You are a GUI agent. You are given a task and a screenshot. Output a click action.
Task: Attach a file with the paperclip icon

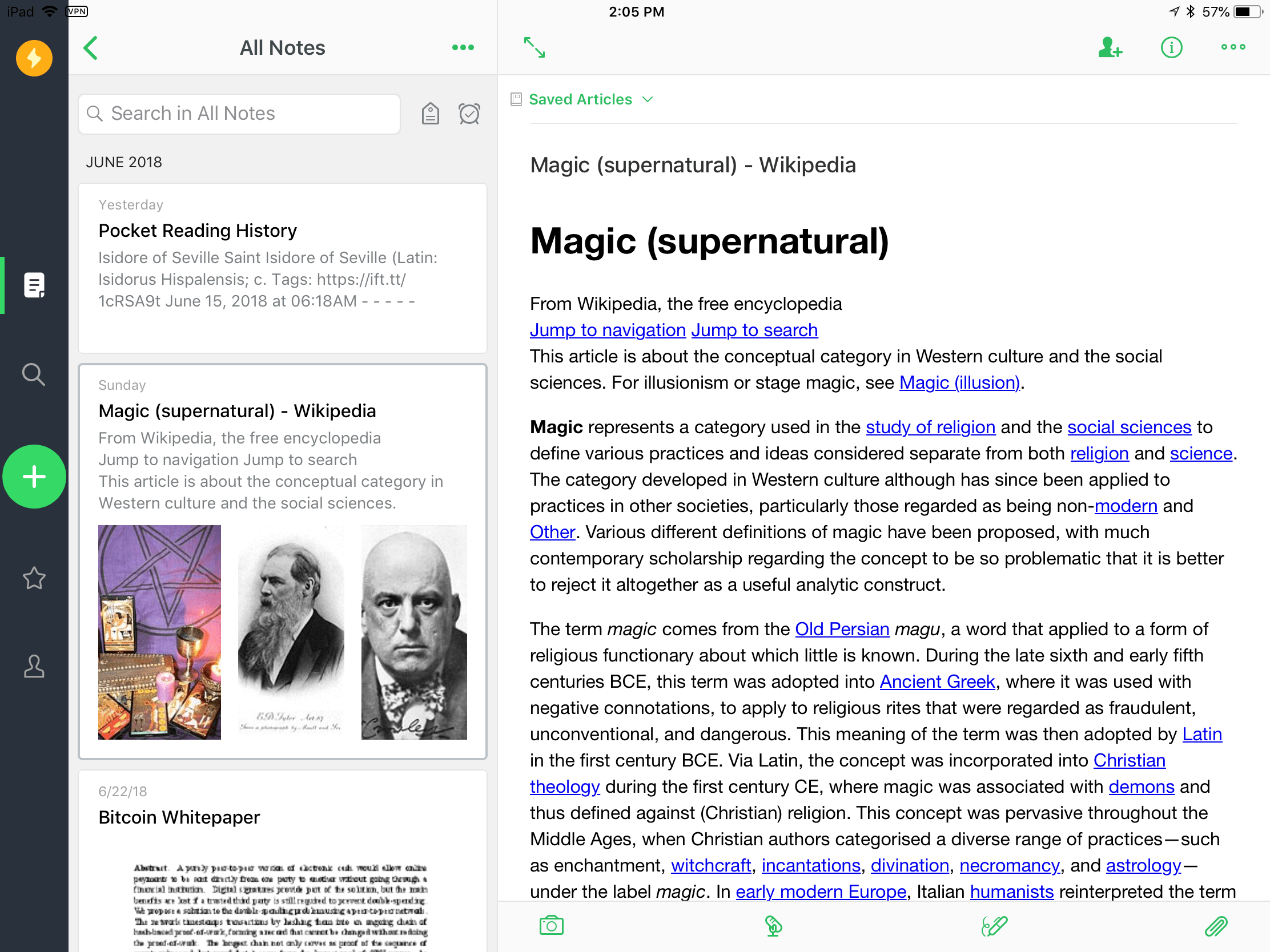pos(1215,925)
